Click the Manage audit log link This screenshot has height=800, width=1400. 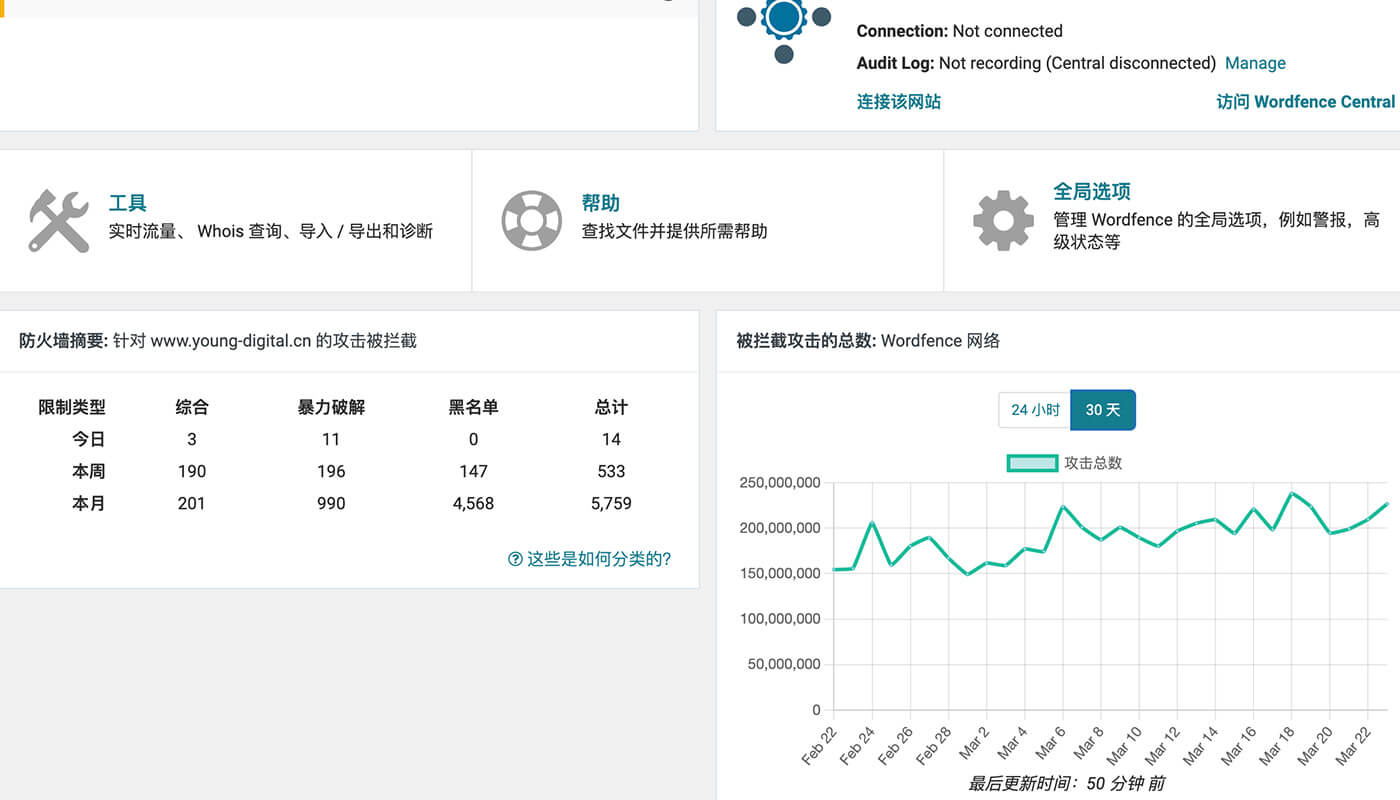tap(1255, 63)
